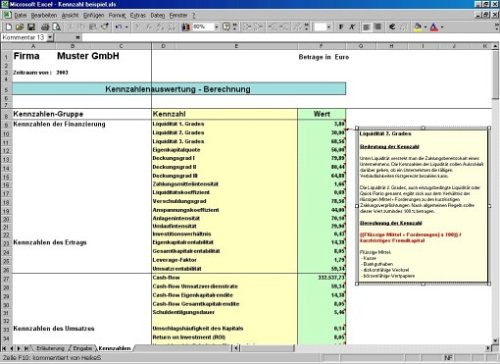Open Print Preview with the magnifier page icon
This screenshot has height=364, width=500.
pos(57,27)
